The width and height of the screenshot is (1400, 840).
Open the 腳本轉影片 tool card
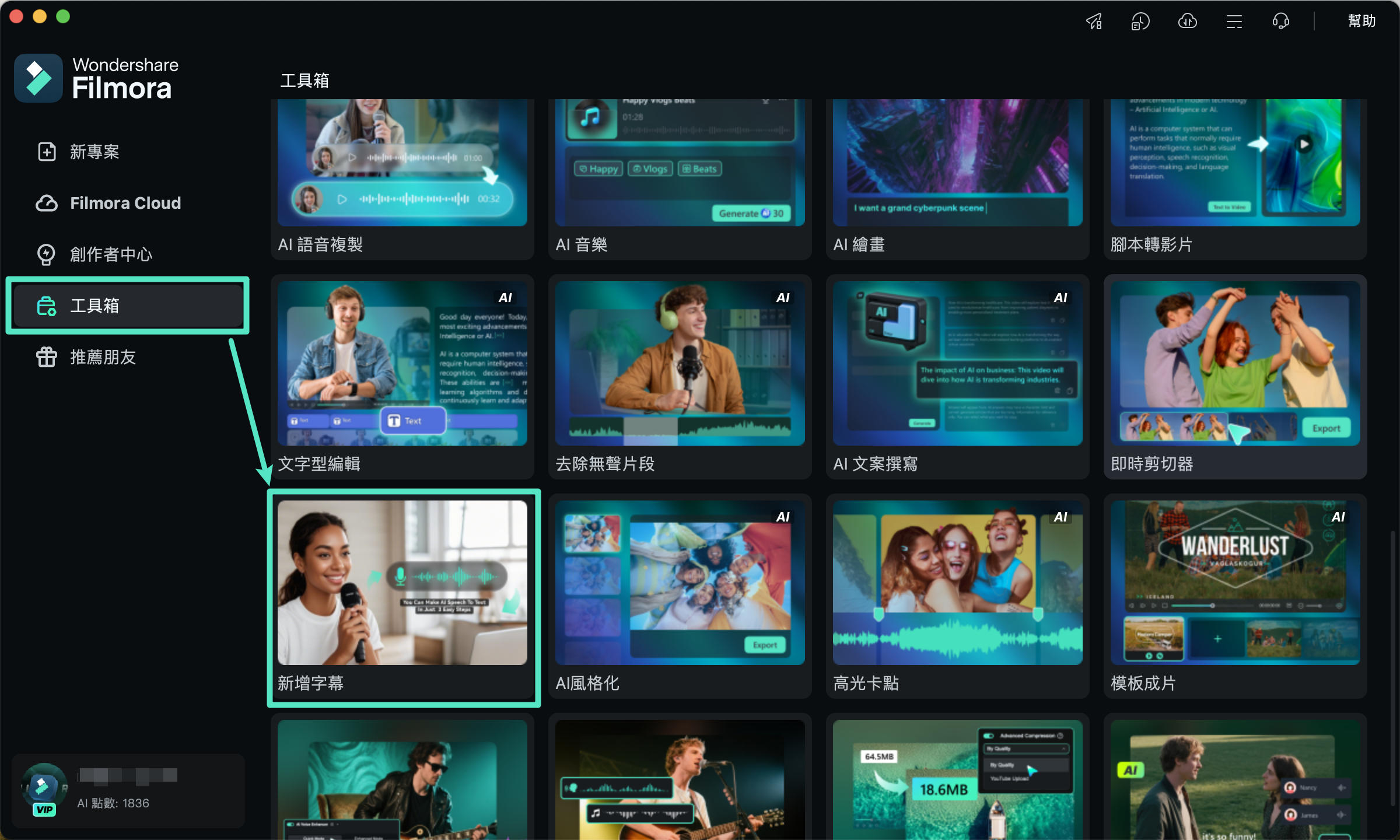(x=1235, y=179)
